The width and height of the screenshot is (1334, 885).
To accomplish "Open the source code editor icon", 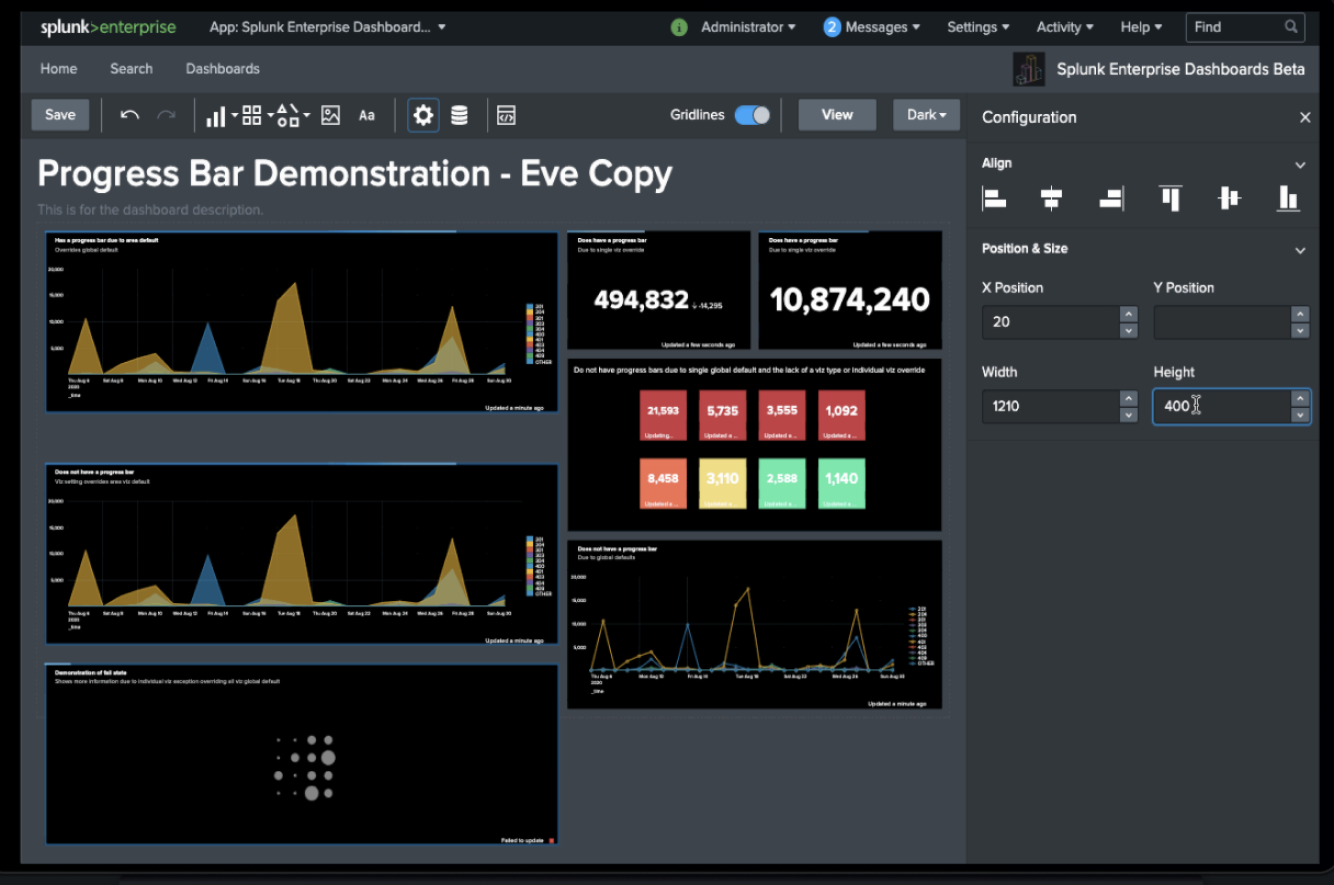I will (x=506, y=116).
